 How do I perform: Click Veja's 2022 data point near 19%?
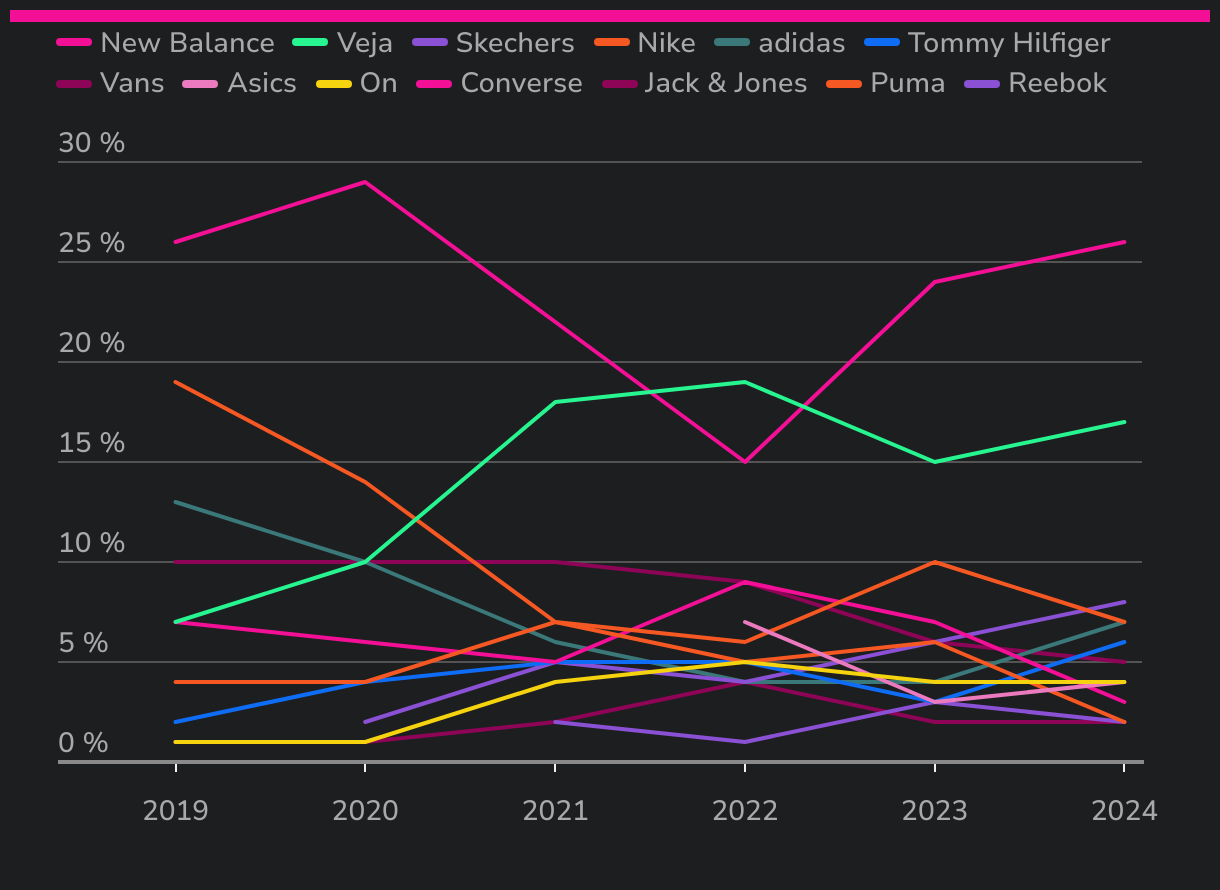coord(745,382)
